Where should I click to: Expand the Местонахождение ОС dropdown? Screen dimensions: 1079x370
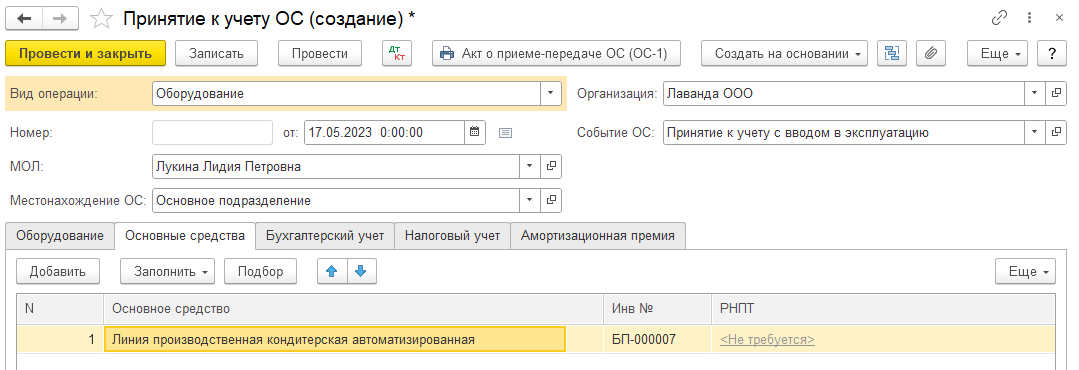click(x=529, y=200)
